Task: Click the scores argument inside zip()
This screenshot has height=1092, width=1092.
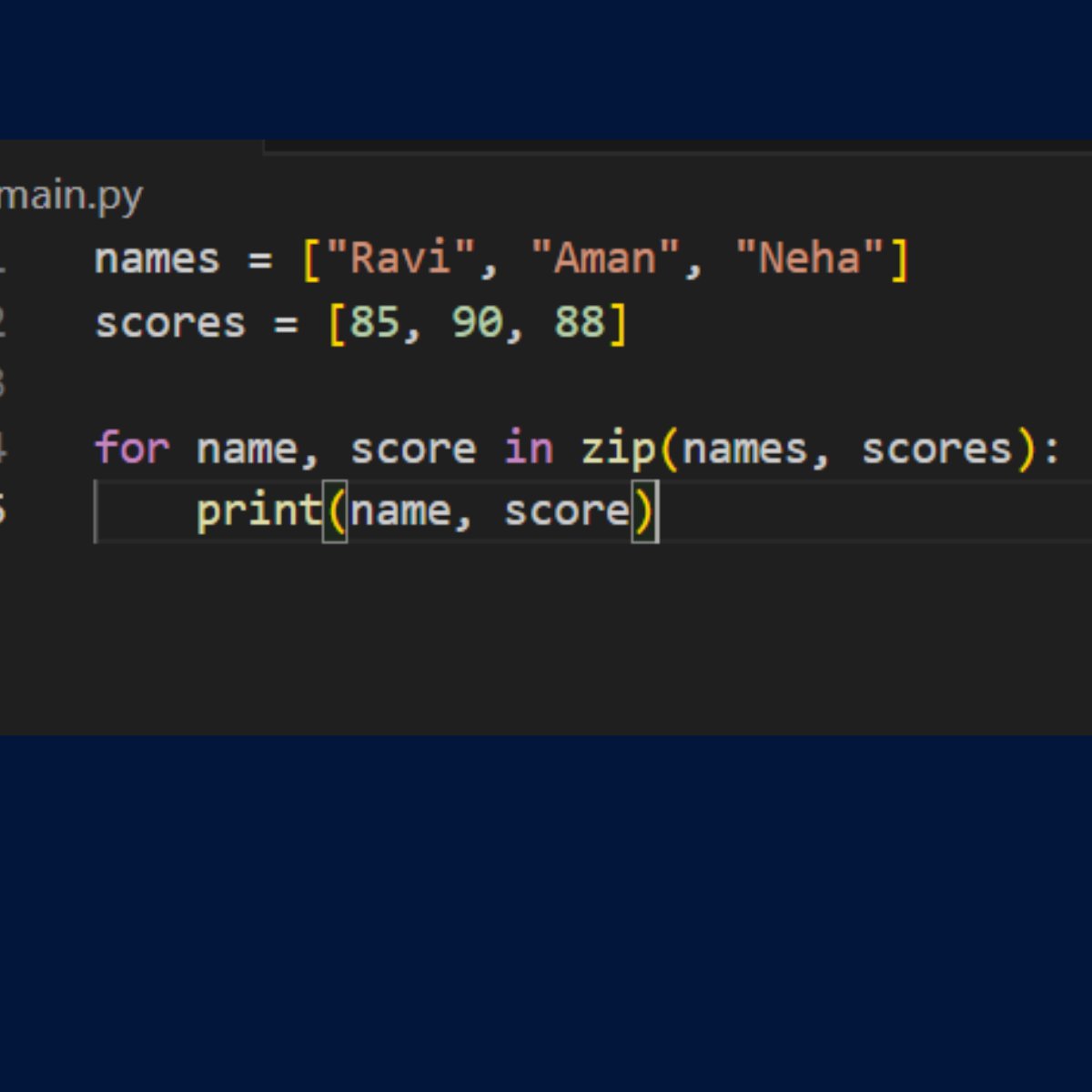Action: (937, 450)
